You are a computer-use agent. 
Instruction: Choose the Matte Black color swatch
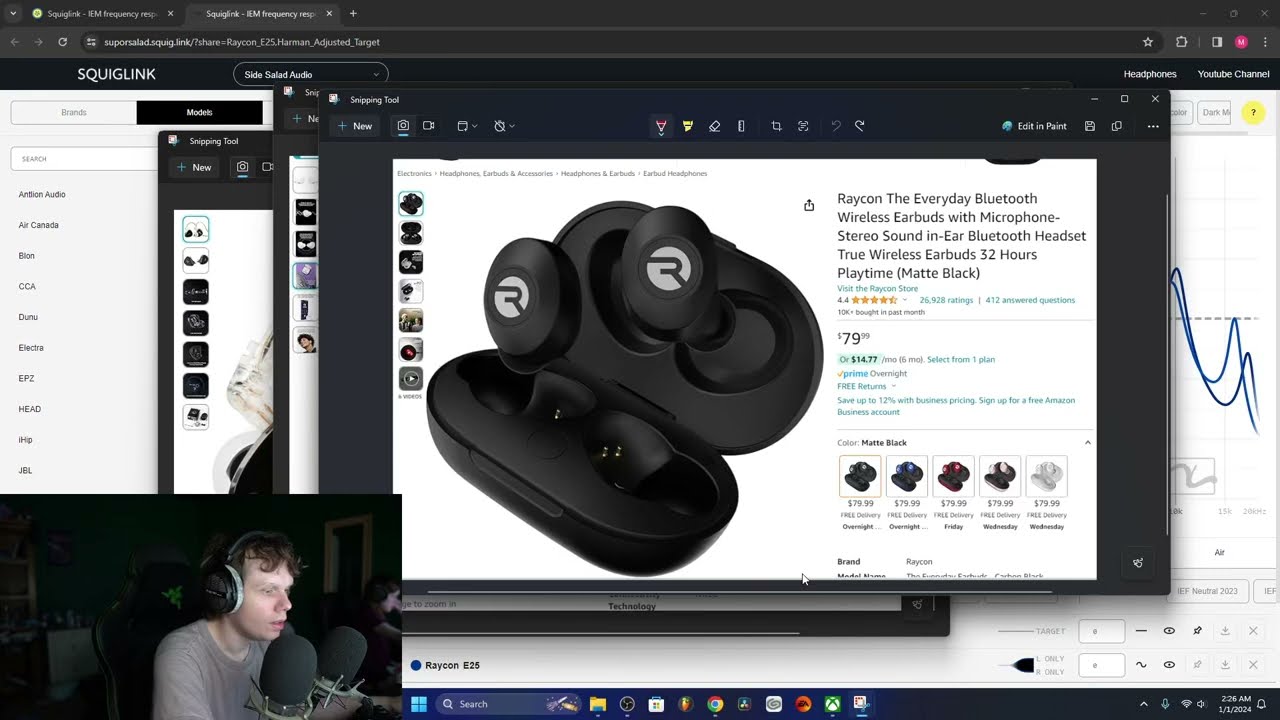[860, 476]
